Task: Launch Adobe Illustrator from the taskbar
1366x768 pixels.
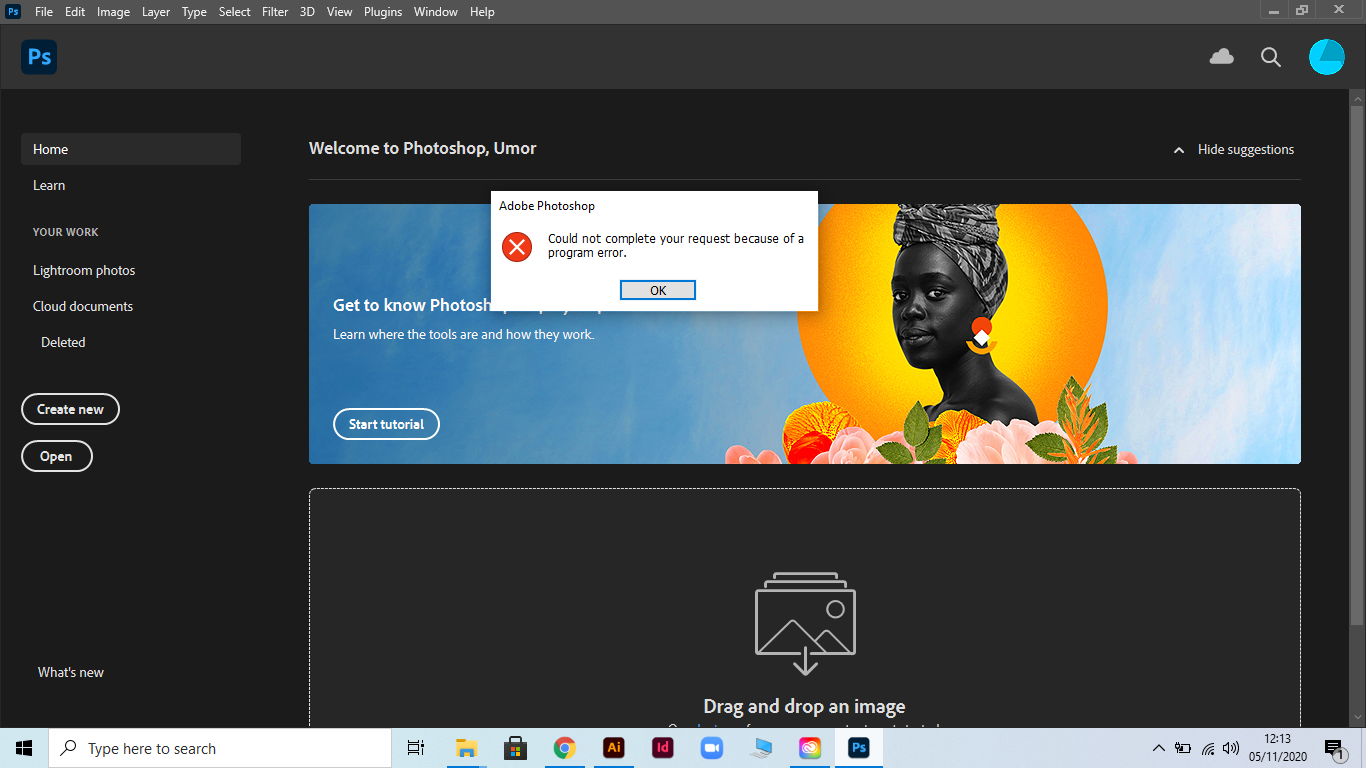Action: 613,747
